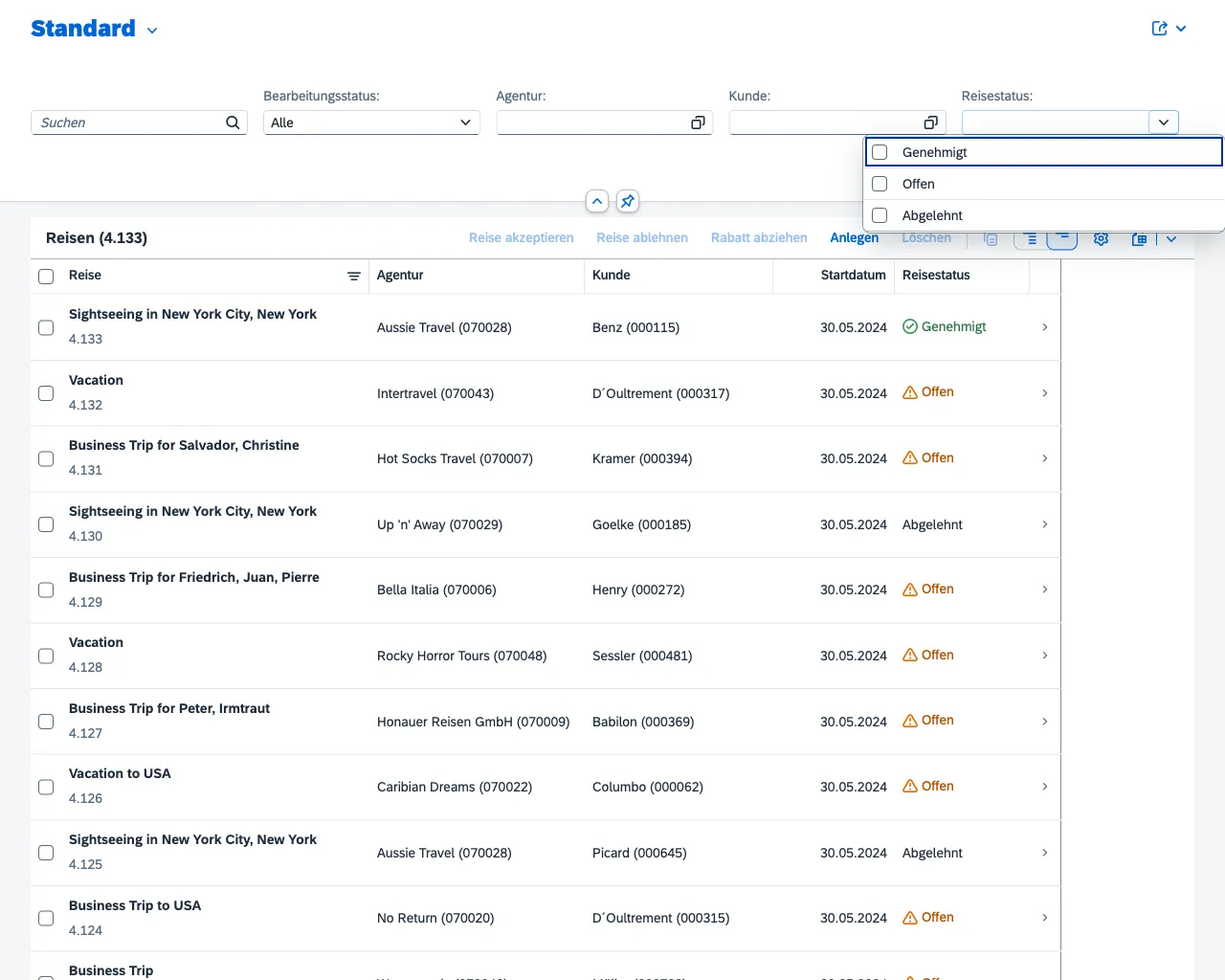1225x980 pixels.
Task: Open the share icon menu
Action: (x=1160, y=29)
